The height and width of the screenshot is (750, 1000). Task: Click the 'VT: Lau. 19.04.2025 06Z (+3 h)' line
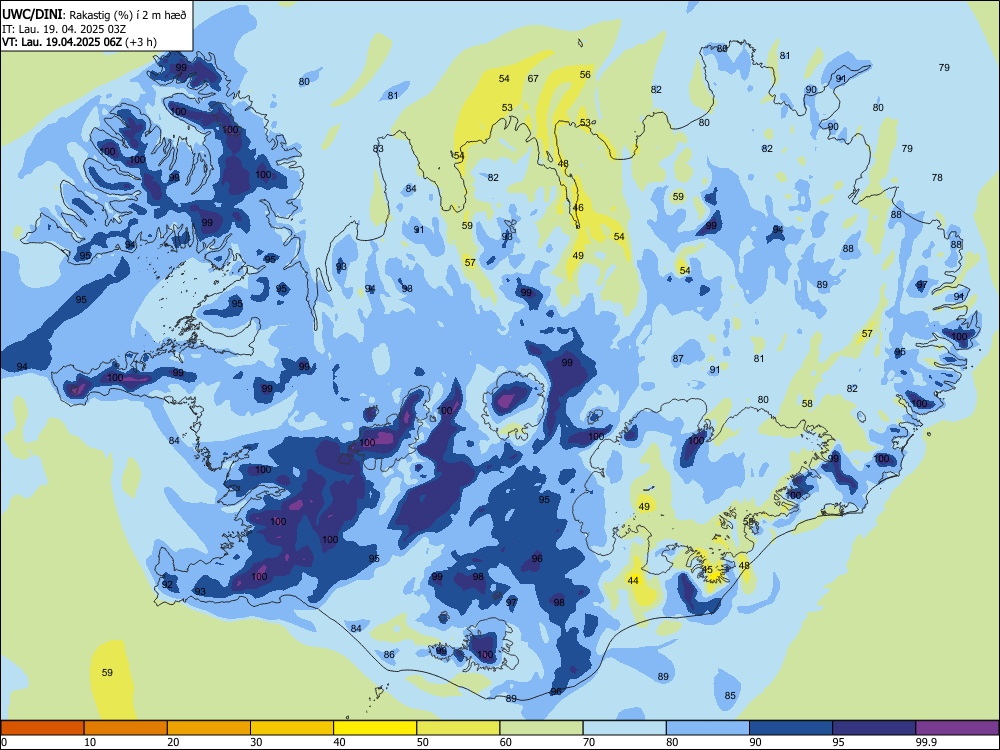(x=79, y=42)
